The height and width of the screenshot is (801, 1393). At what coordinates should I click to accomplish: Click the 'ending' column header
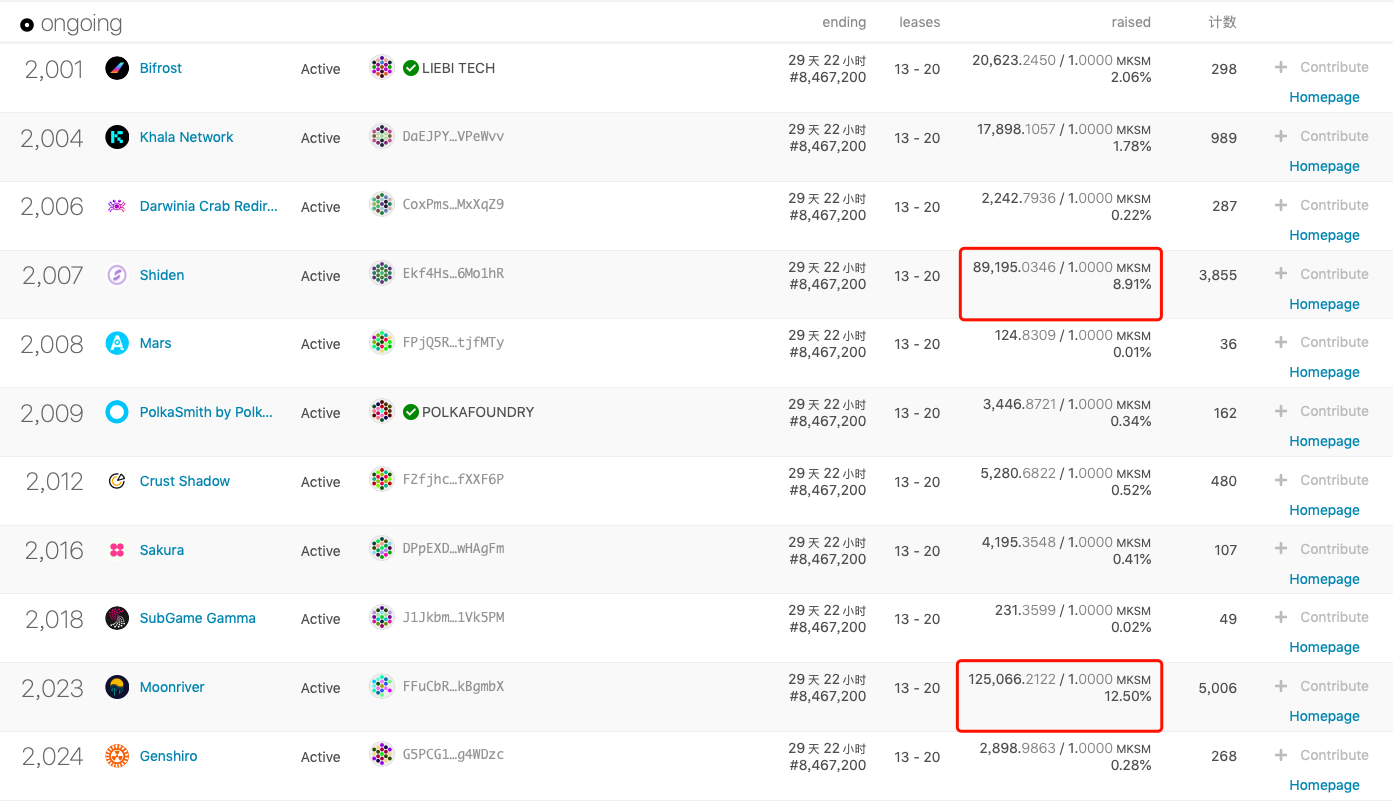pos(845,22)
